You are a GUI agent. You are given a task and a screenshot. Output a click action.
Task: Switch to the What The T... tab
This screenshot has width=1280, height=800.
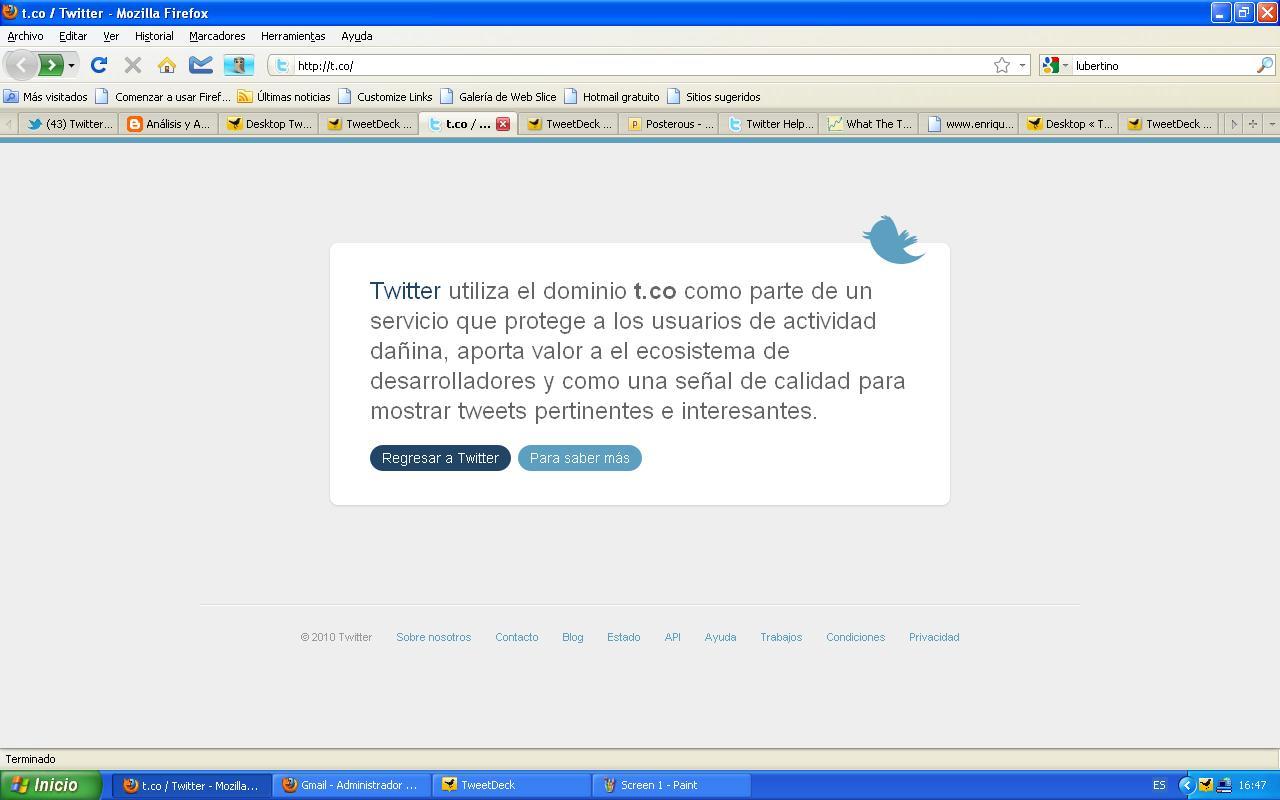pos(869,124)
